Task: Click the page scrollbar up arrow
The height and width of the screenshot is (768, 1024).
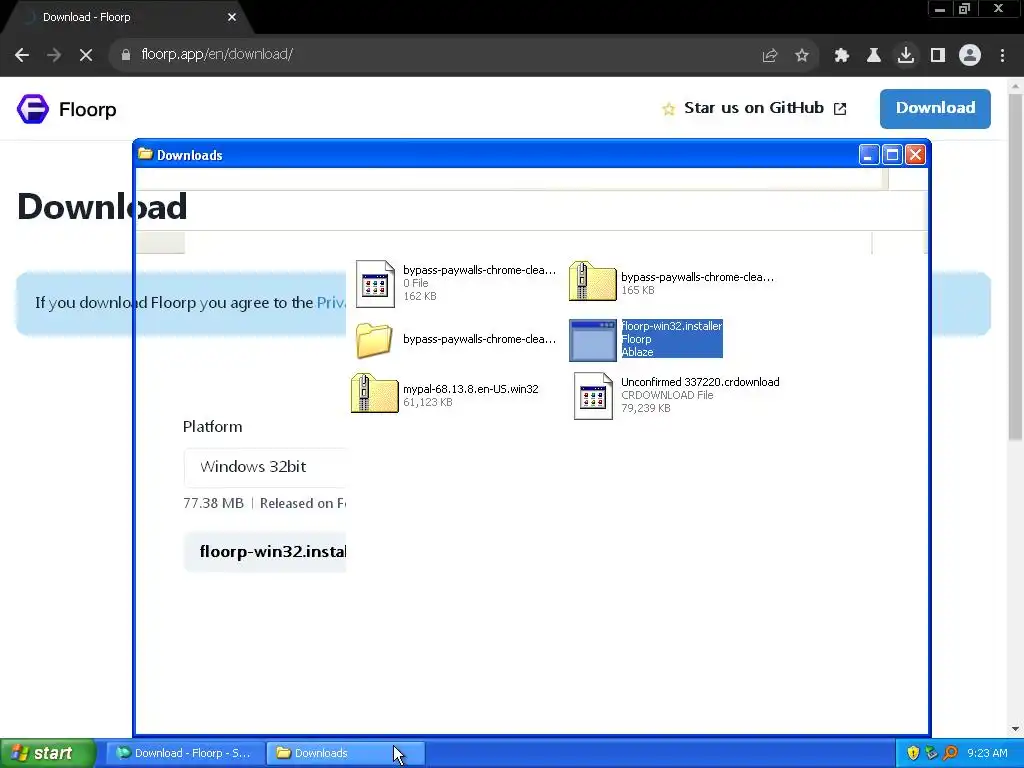Action: pyautogui.click(x=1016, y=85)
